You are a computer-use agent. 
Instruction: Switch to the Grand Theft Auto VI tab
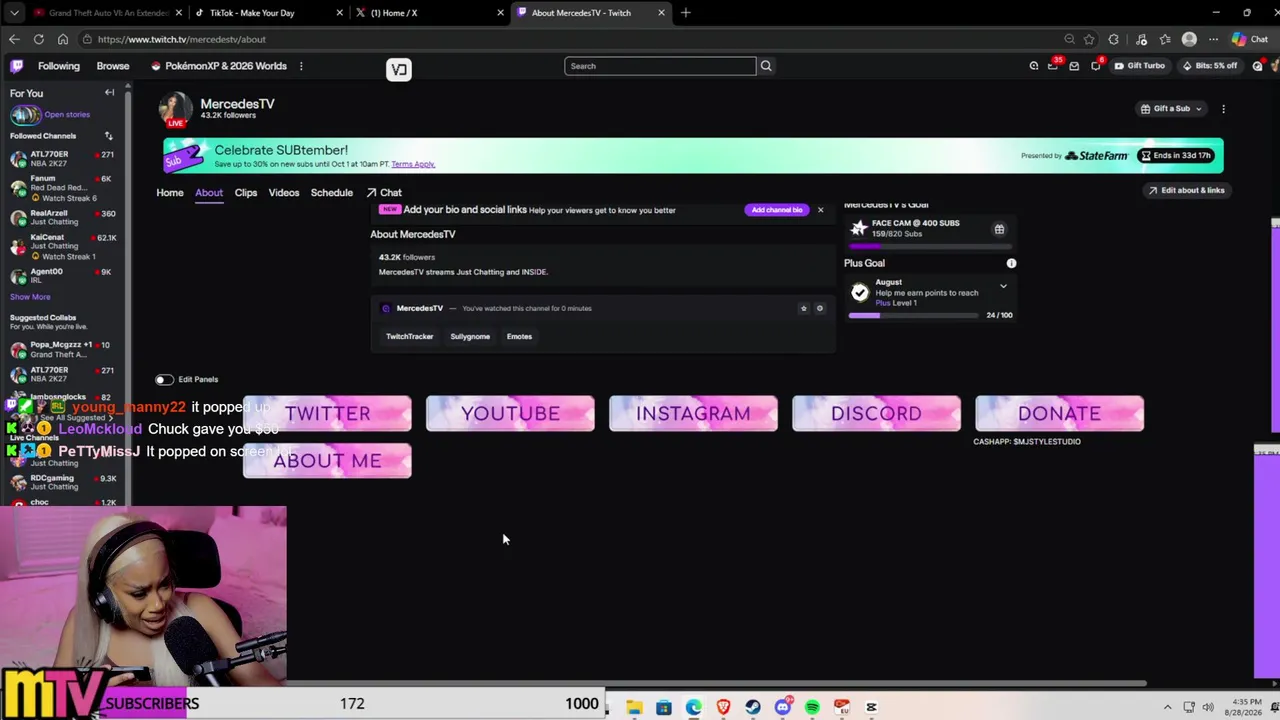(108, 13)
